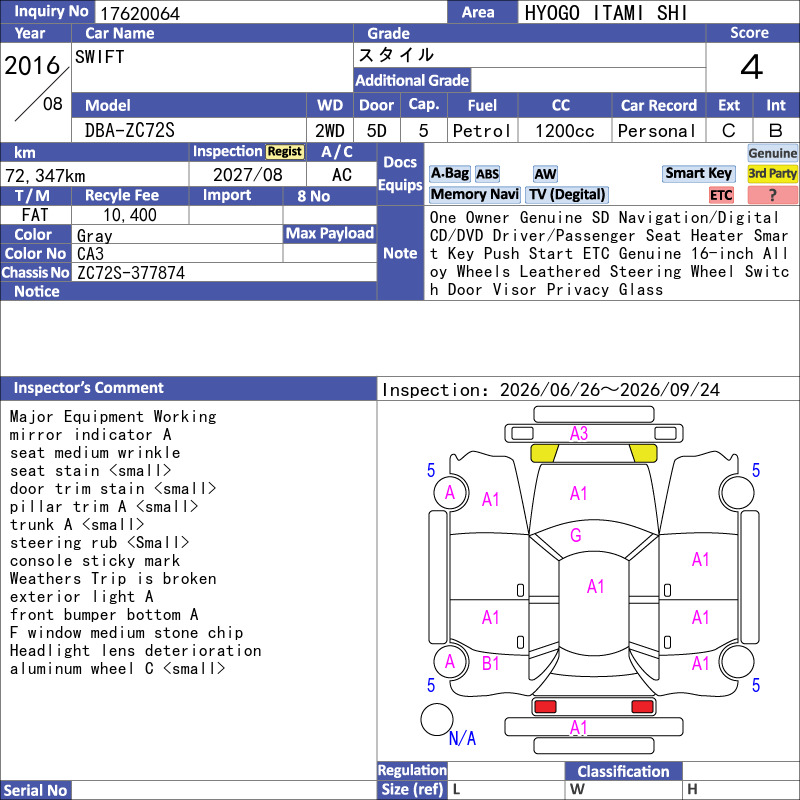Click the inspection date 2027/08
Image resolution: width=800 pixels, height=800 pixels.
[247, 175]
